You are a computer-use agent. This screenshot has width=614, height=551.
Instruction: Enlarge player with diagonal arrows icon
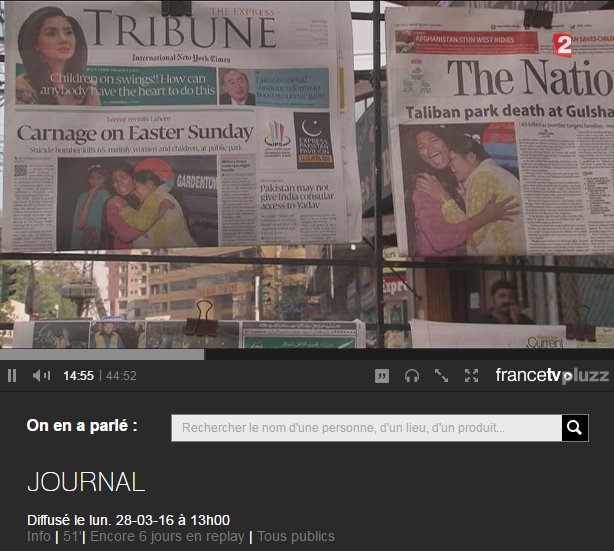[441, 376]
